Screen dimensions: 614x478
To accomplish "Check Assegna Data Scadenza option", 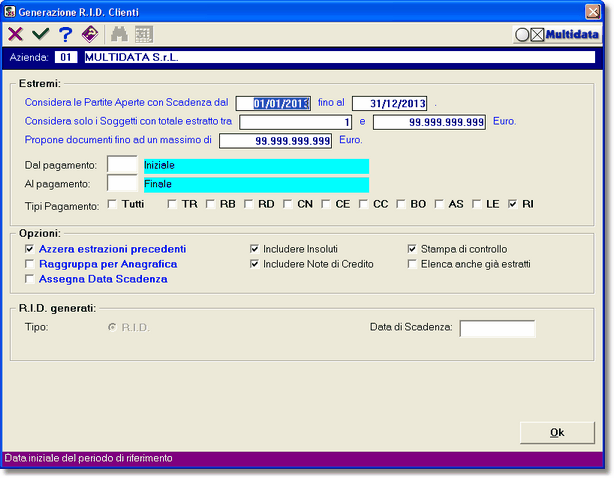I will (x=29, y=279).
